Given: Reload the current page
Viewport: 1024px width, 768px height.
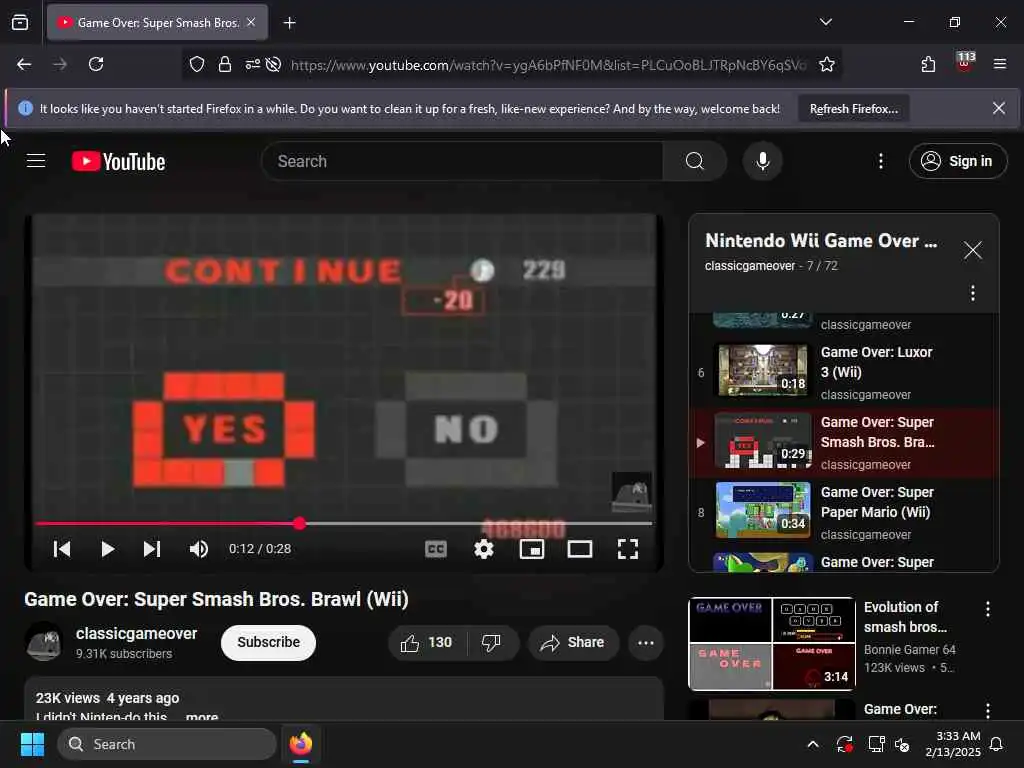Looking at the screenshot, I should click(96, 64).
